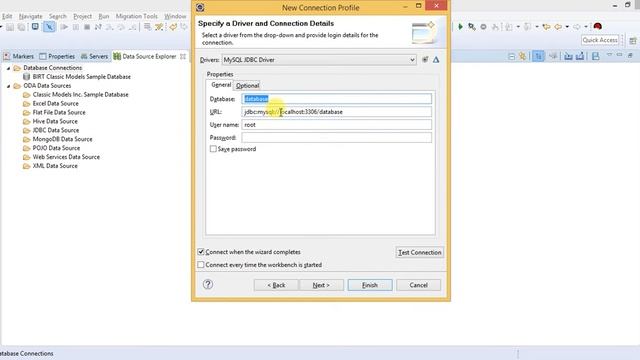Switch to the Servers view tab
Image resolution: width=640 pixels, height=360 pixels.
pos(94,56)
